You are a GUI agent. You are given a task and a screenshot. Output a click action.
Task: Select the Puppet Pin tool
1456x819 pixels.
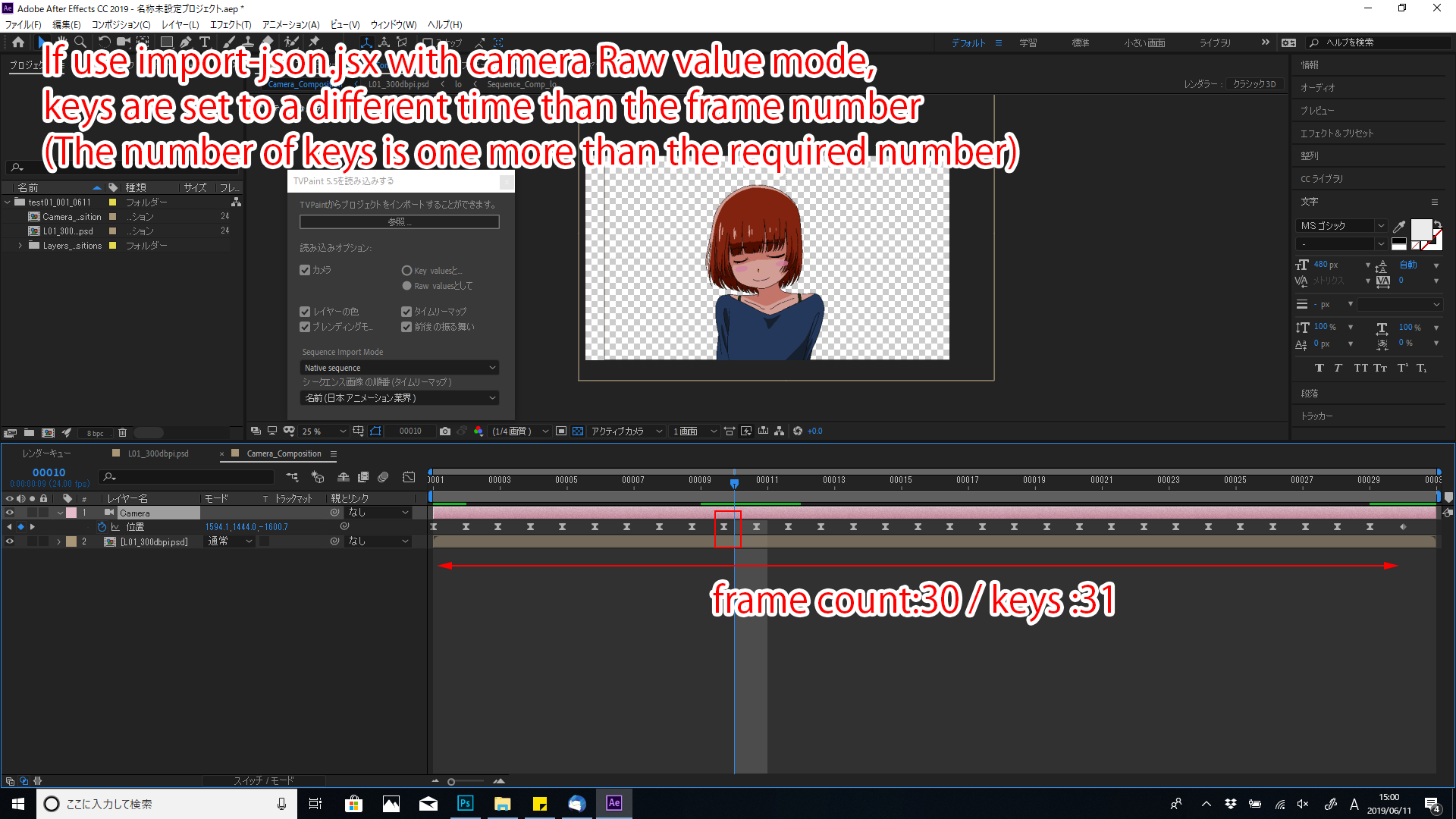pyautogui.click(x=315, y=42)
